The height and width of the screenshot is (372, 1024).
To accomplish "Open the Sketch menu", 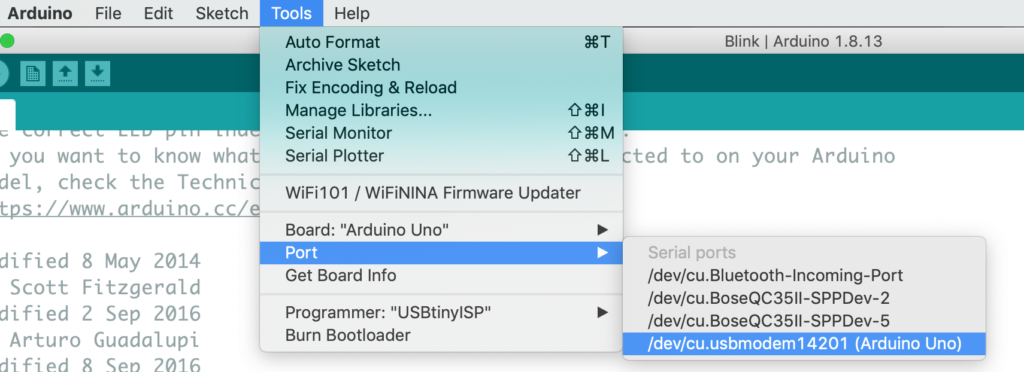I will [x=222, y=13].
